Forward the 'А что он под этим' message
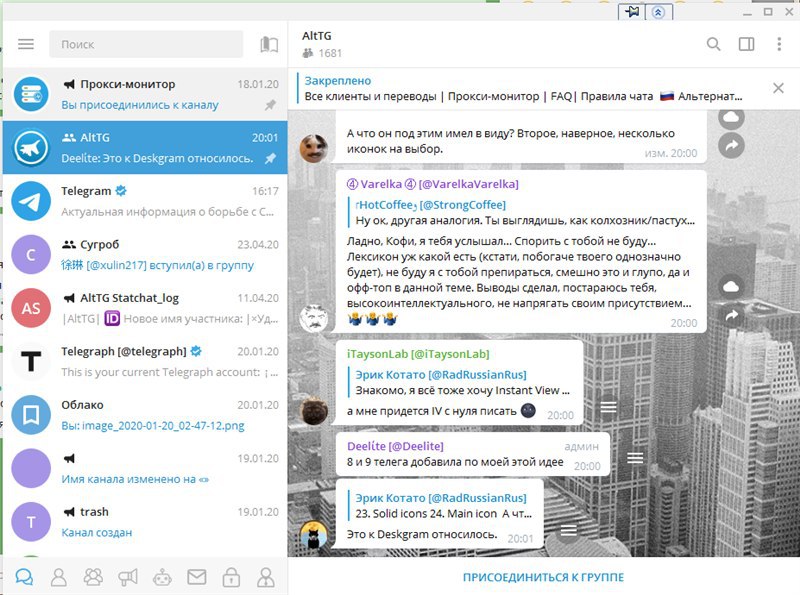Viewport: 800px width, 595px height. [x=731, y=146]
